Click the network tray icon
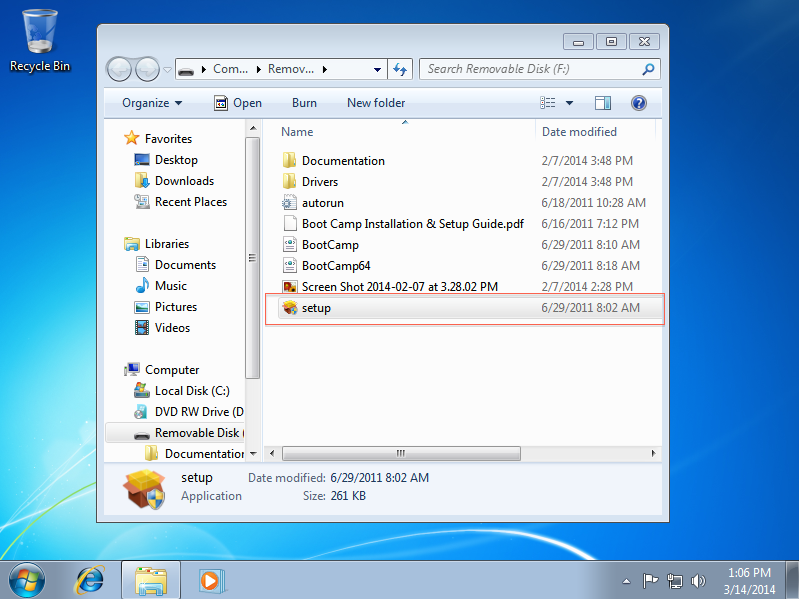The image size is (799, 599). pos(674,581)
